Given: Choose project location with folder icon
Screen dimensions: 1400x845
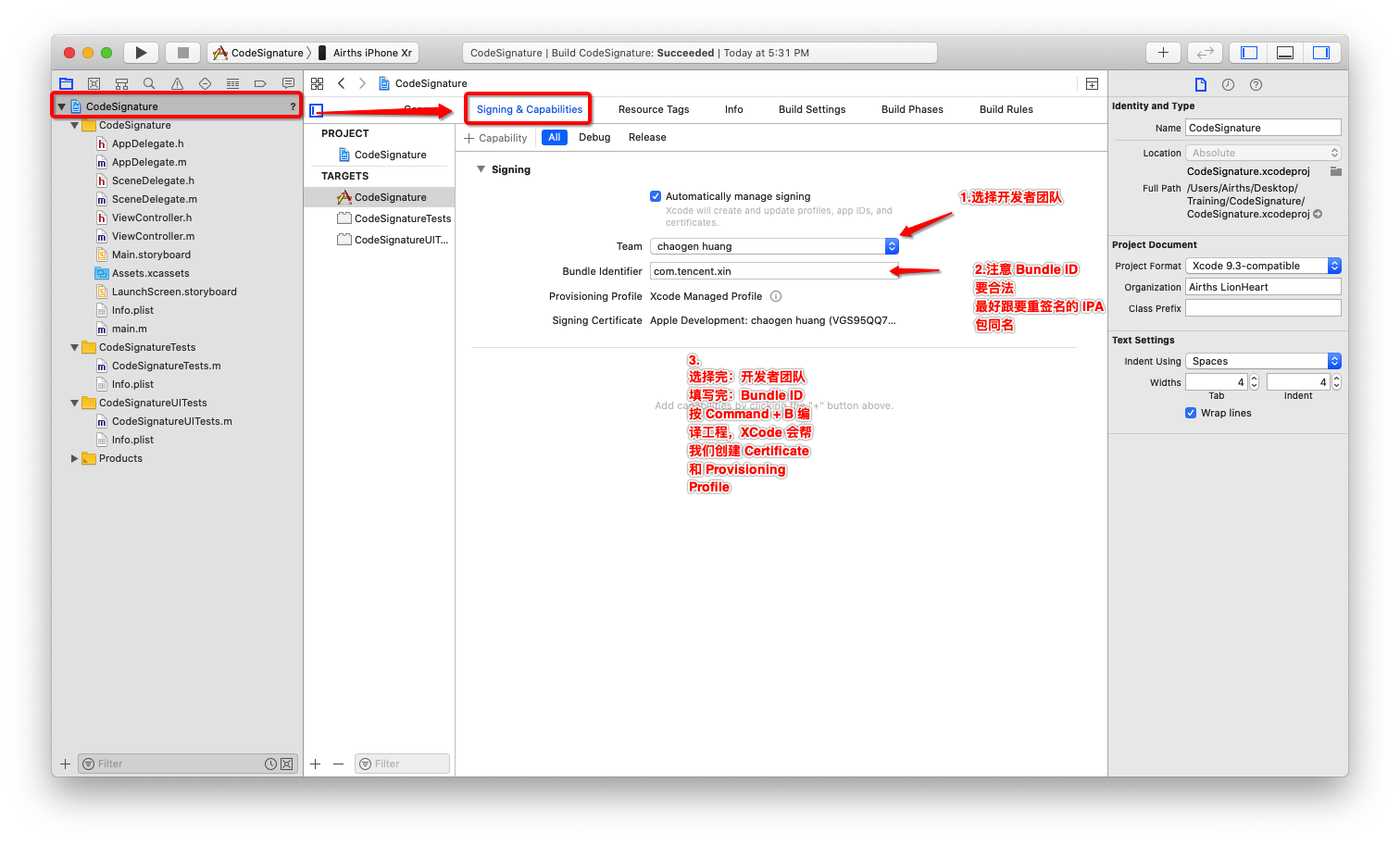Looking at the screenshot, I should pos(1335,171).
